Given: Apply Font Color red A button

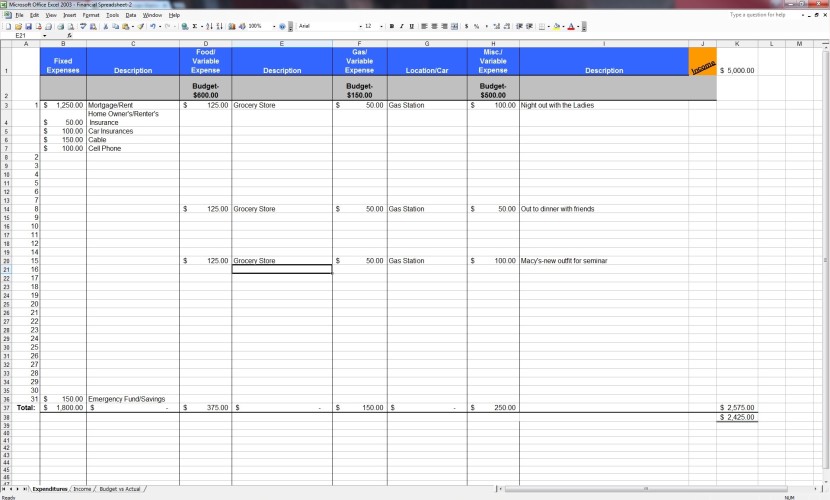Looking at the screenshot, I should (x=571, y=26).
